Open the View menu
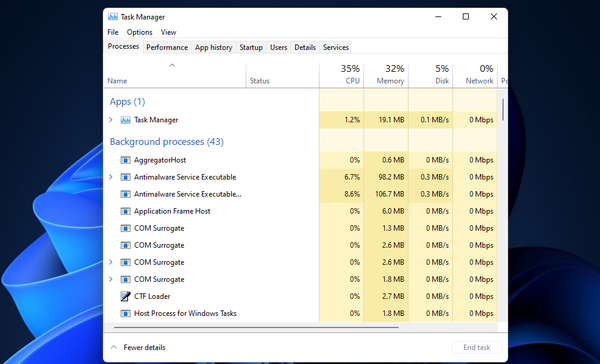This screenshot has width=600, height=364. pos(168,32)
